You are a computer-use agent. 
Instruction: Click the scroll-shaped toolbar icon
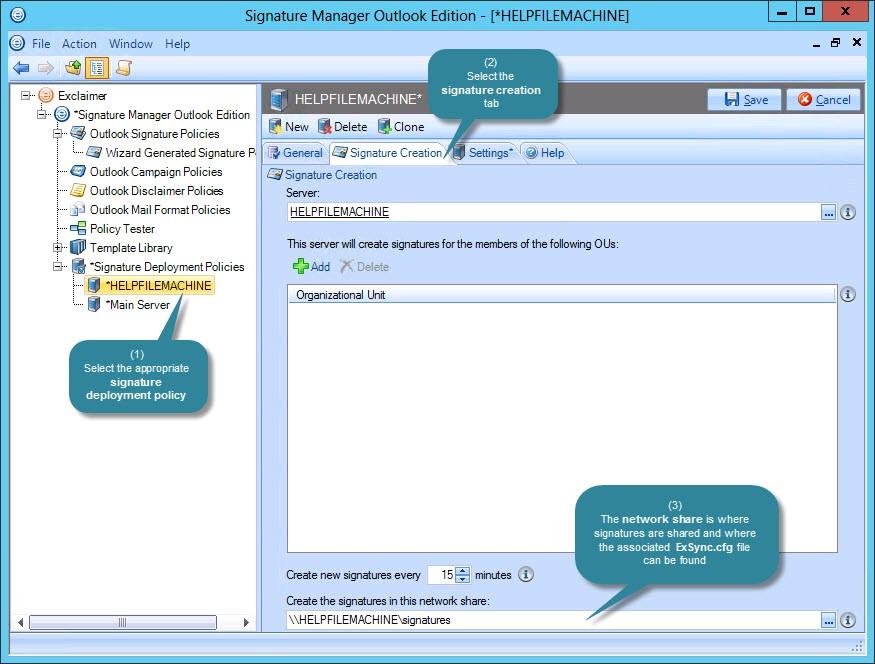point(123,68)
